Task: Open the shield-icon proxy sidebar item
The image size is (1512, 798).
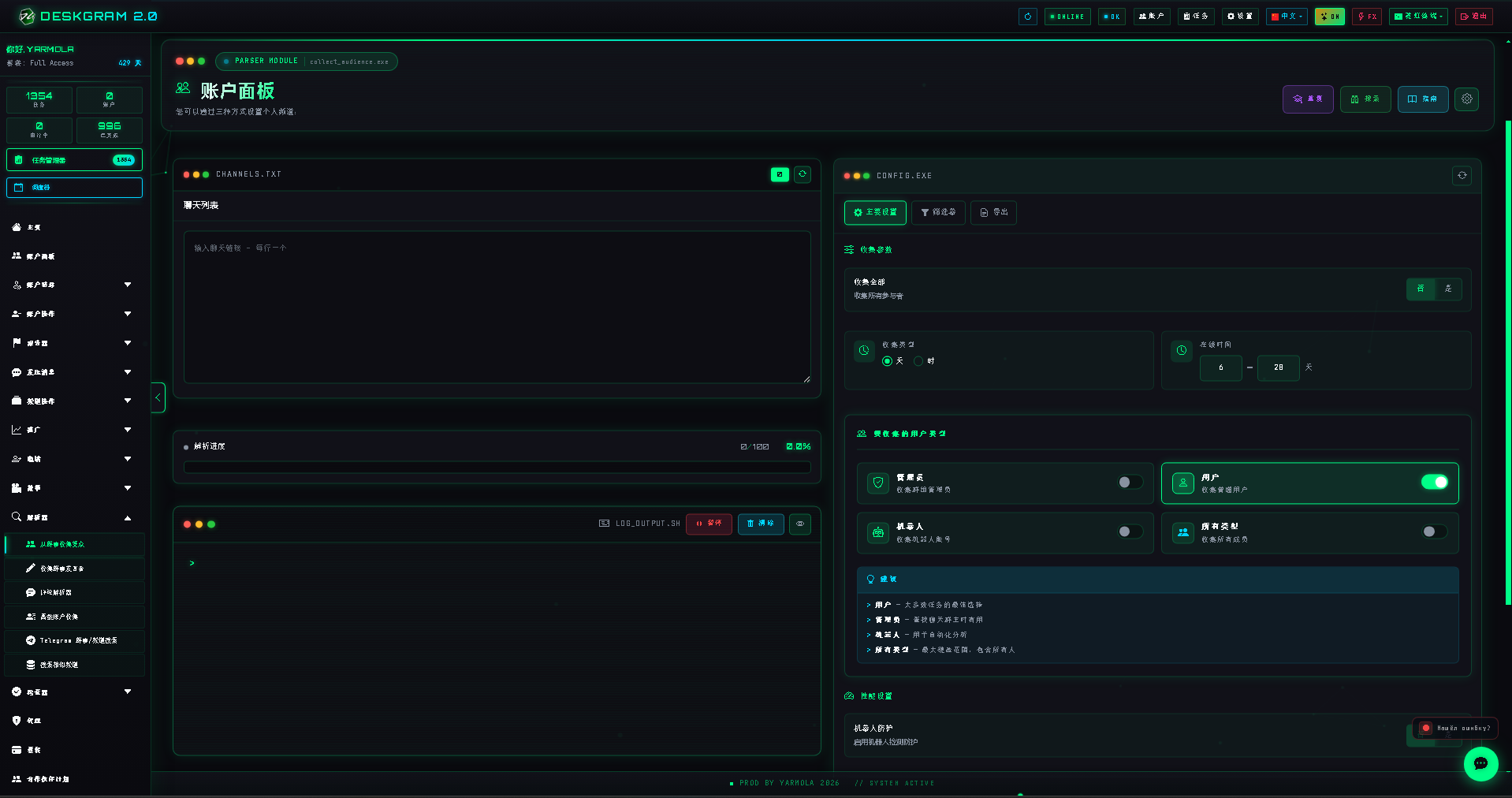Action: [x=74, y=721]
